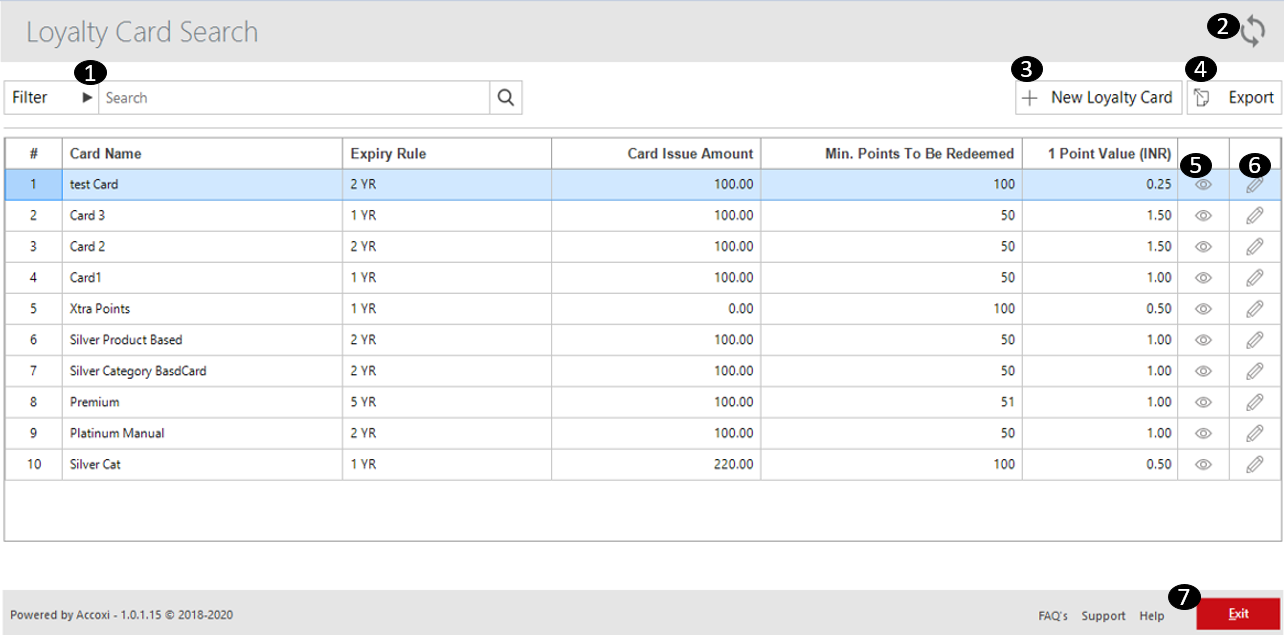The width and height of the screenshot is (1285, 635).
Task: Edit the Card1 row
Action: 1255,278
